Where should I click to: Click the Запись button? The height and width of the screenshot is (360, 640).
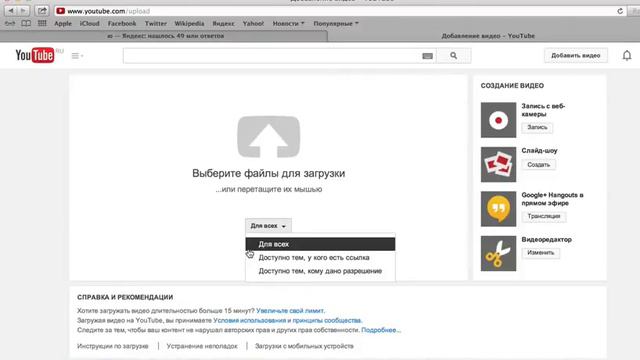[537, 127]
